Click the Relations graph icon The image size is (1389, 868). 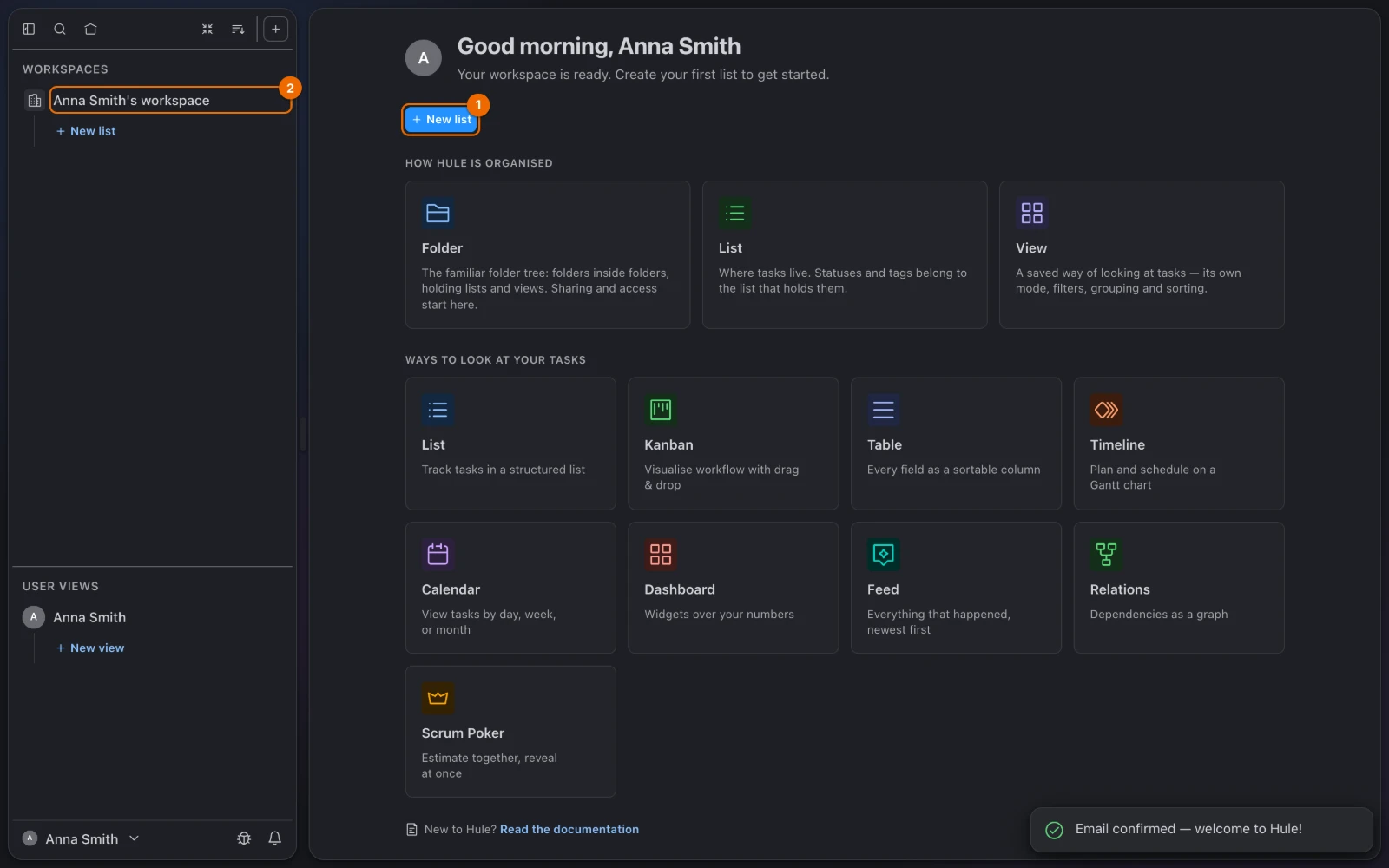coord(1106,554)
